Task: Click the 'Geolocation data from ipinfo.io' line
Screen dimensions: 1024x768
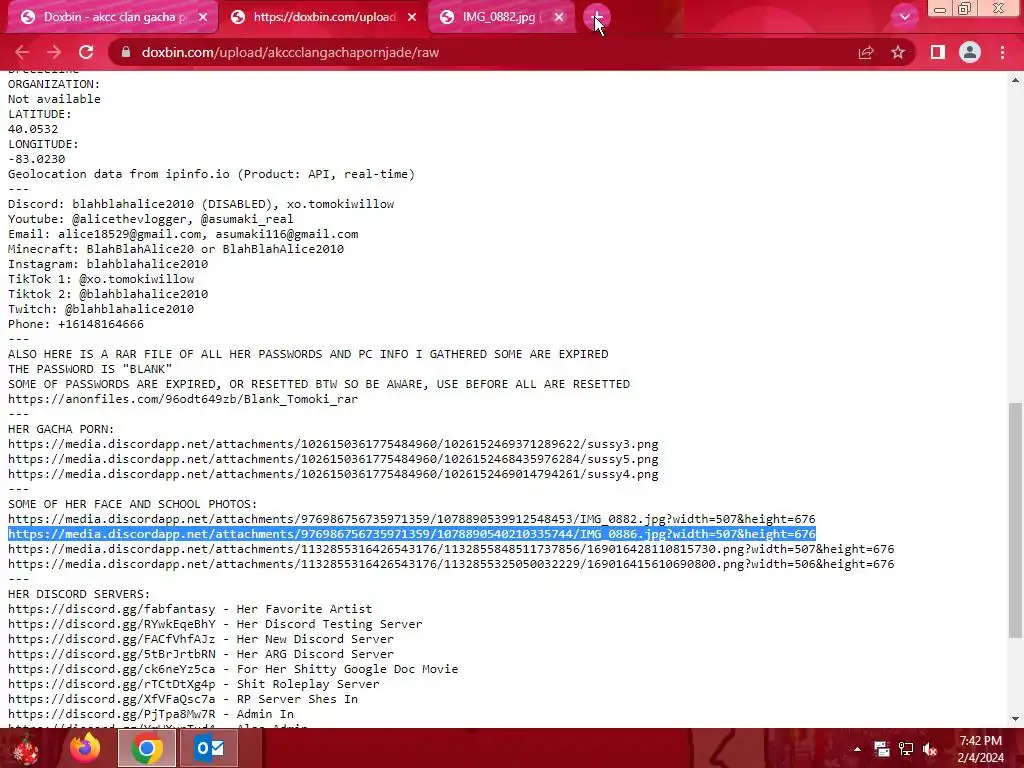Action: coord(211,174)
